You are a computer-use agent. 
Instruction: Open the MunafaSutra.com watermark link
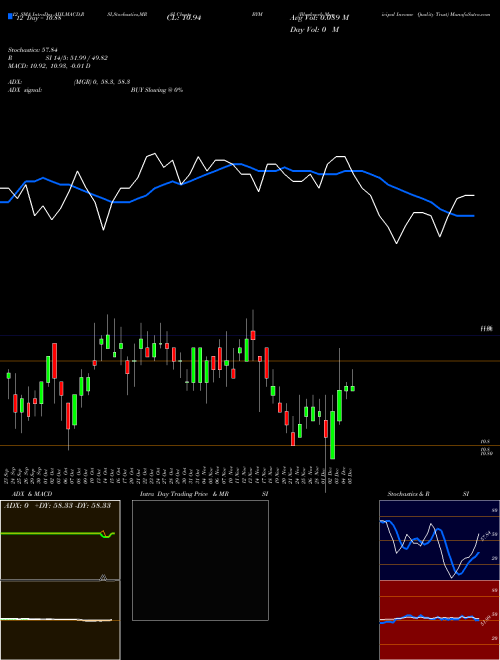[470, 14]
